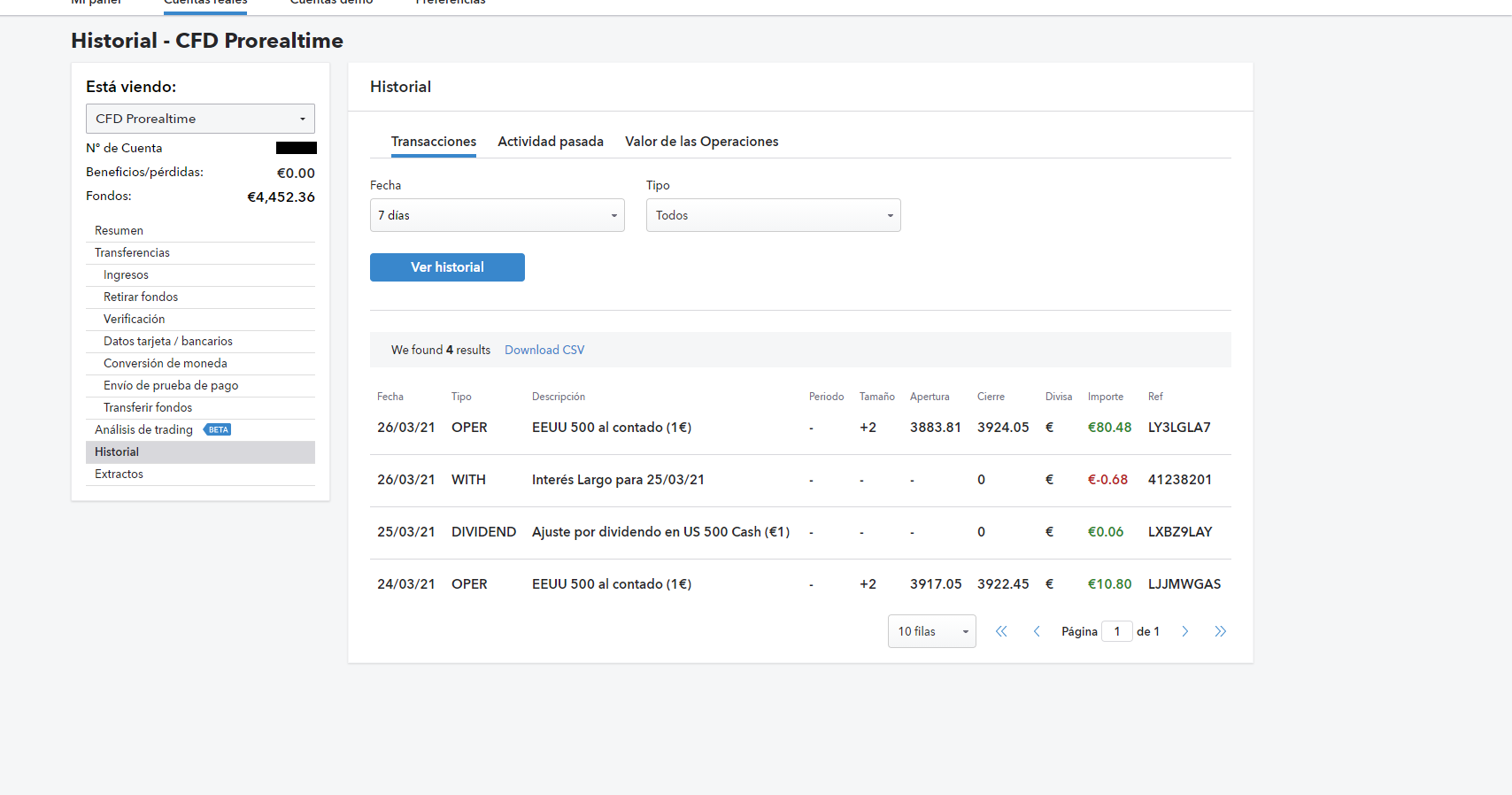Viewport: 1512px width, 795px height.
Task: Open Resumen in the sidebar
Action: click(119, 230)
